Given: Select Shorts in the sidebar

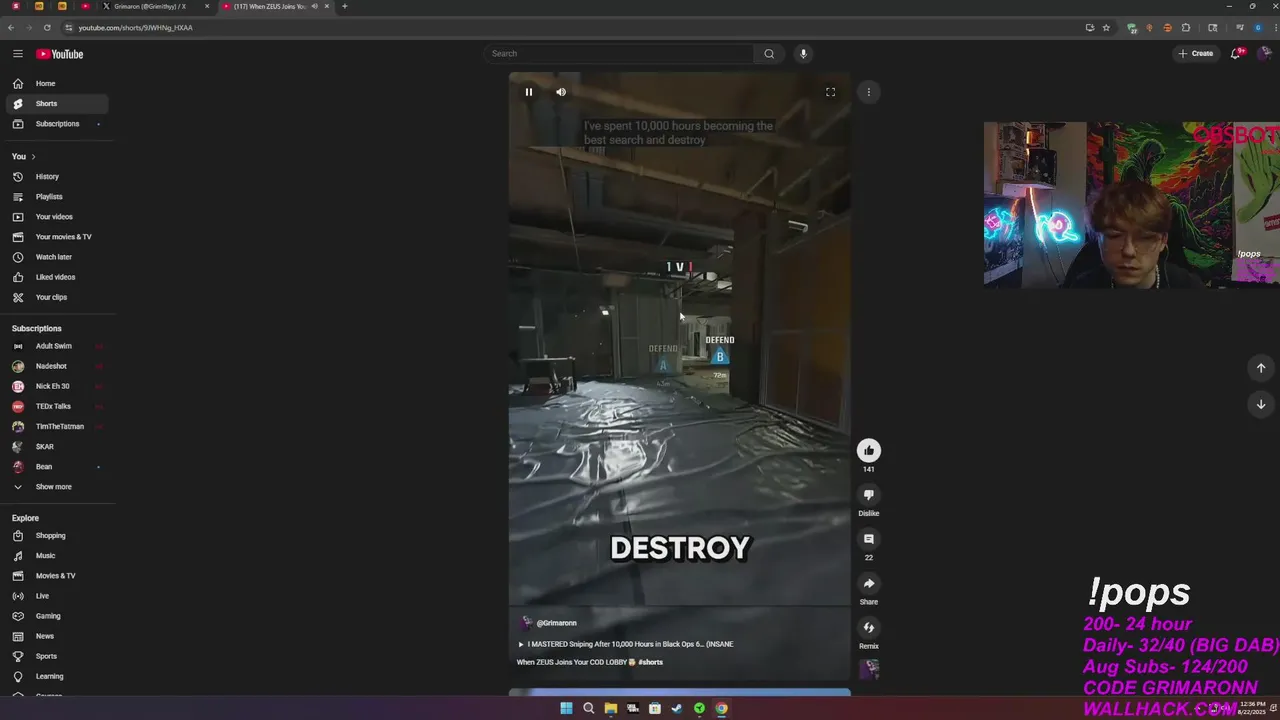Looking at the screenshot, I should [57, 104].
